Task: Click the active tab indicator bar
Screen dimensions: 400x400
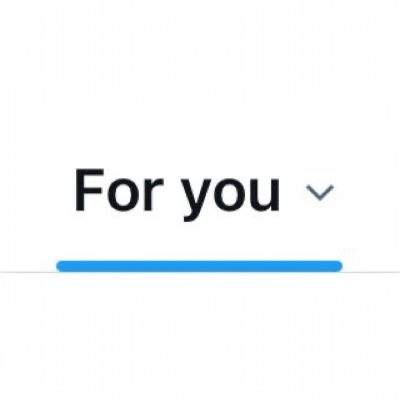Action: (199, 266)
